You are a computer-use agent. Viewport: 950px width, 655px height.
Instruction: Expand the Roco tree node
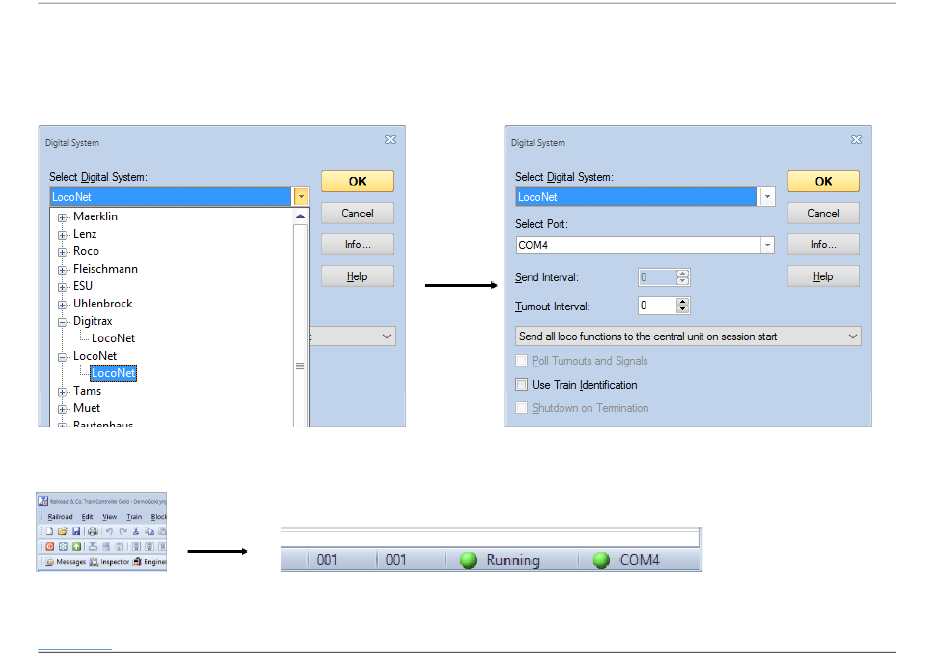tap(62, 251)
